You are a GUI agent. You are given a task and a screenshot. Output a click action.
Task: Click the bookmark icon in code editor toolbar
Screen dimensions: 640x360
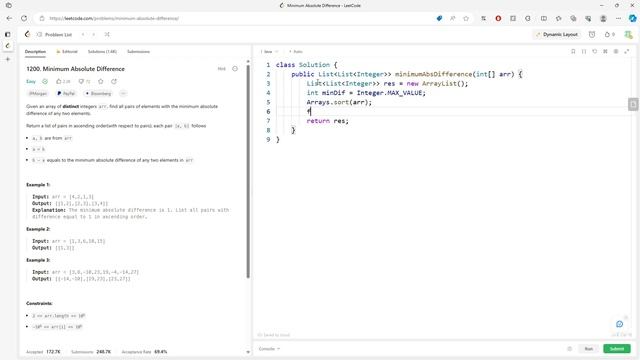click(573, 51)
